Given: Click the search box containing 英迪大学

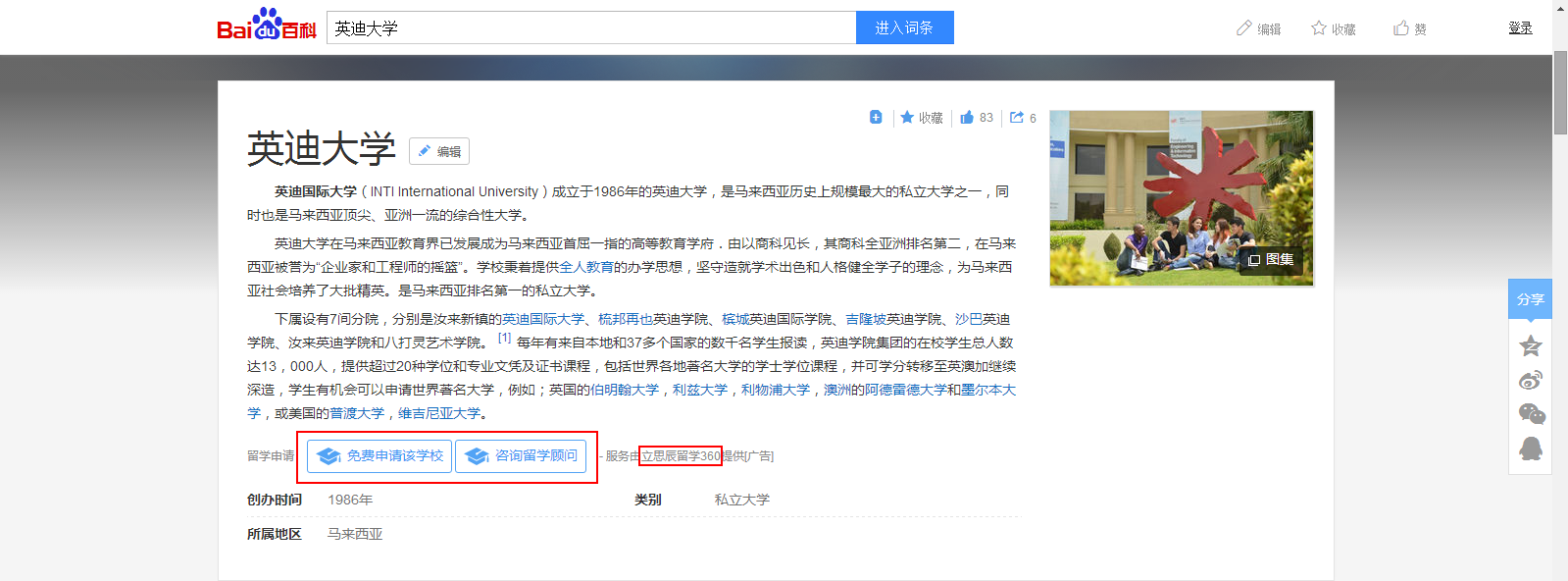Looking at the screenshot, I should coord(591,27).
